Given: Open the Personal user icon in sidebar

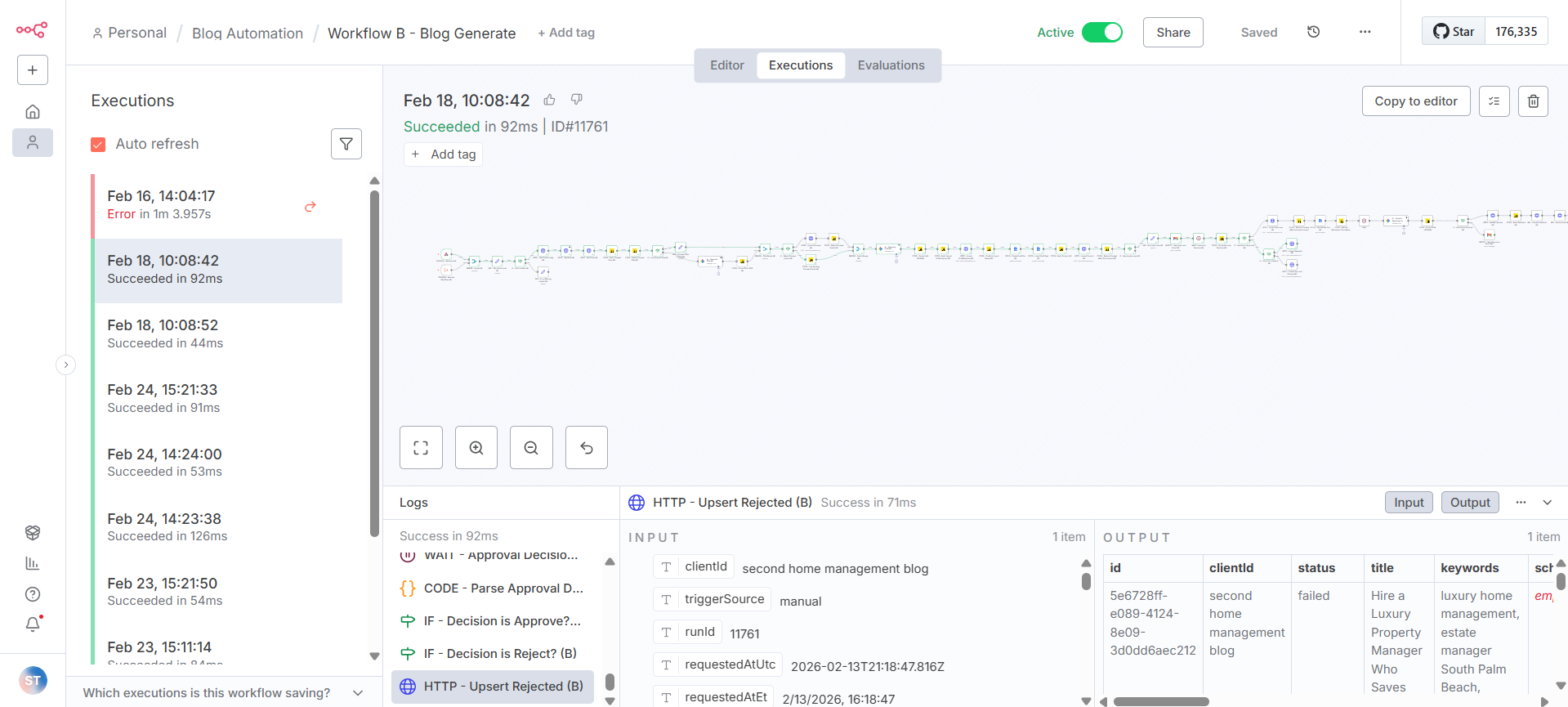Looking at the screenshot, I should click(33, 142).
